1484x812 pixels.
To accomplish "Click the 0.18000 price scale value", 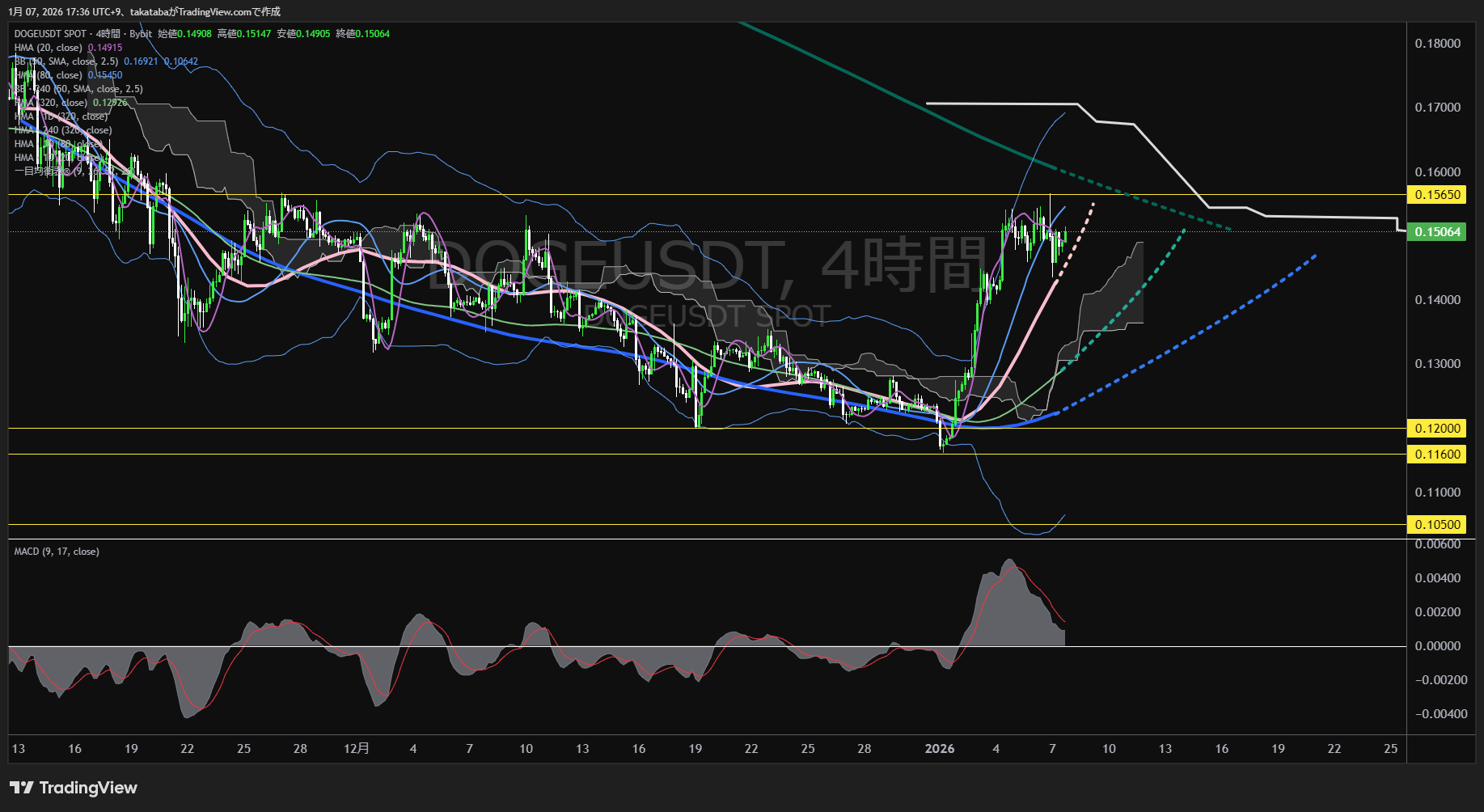I will 1437,44.
